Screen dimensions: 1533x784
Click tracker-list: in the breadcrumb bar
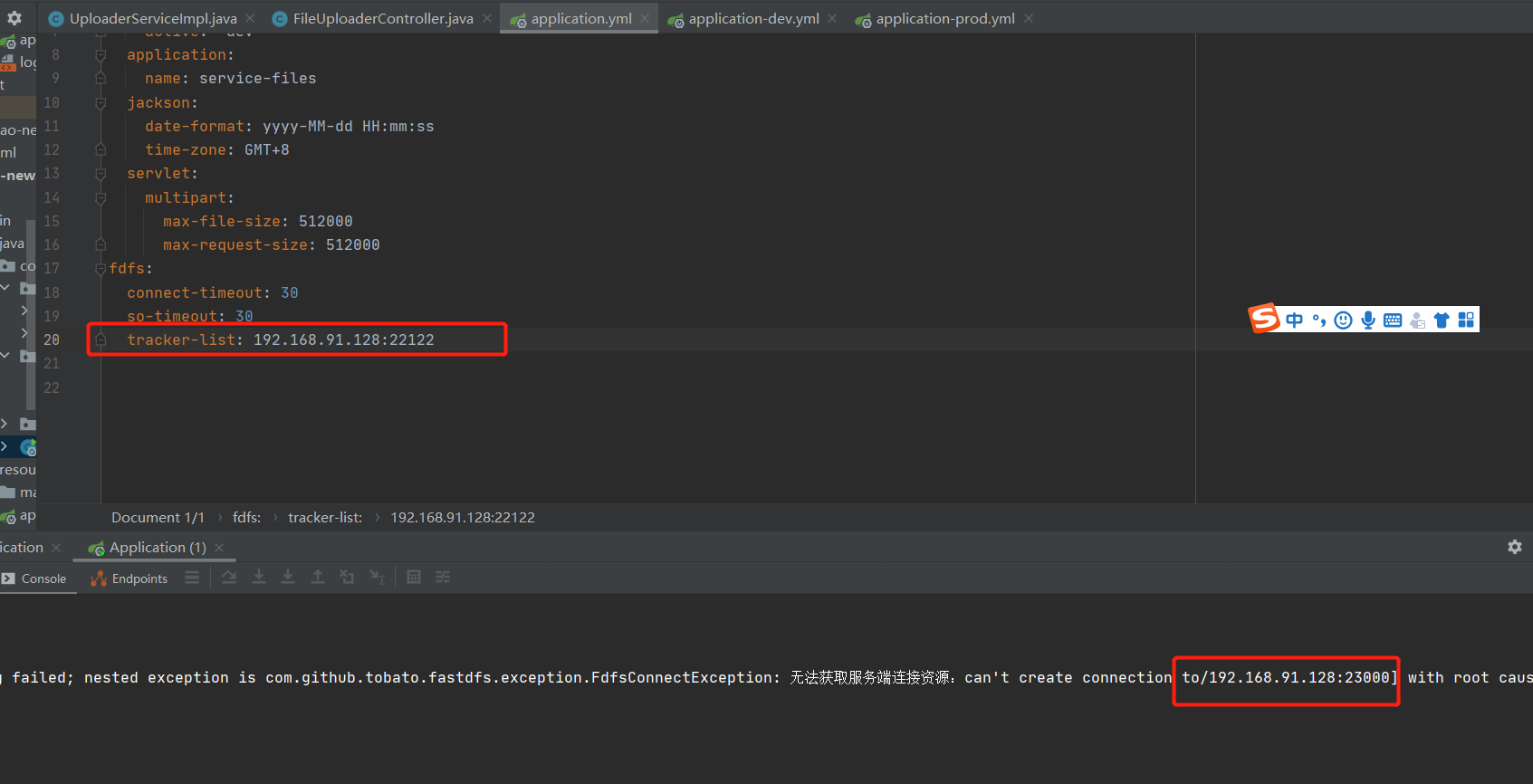(x=325, y=518)
